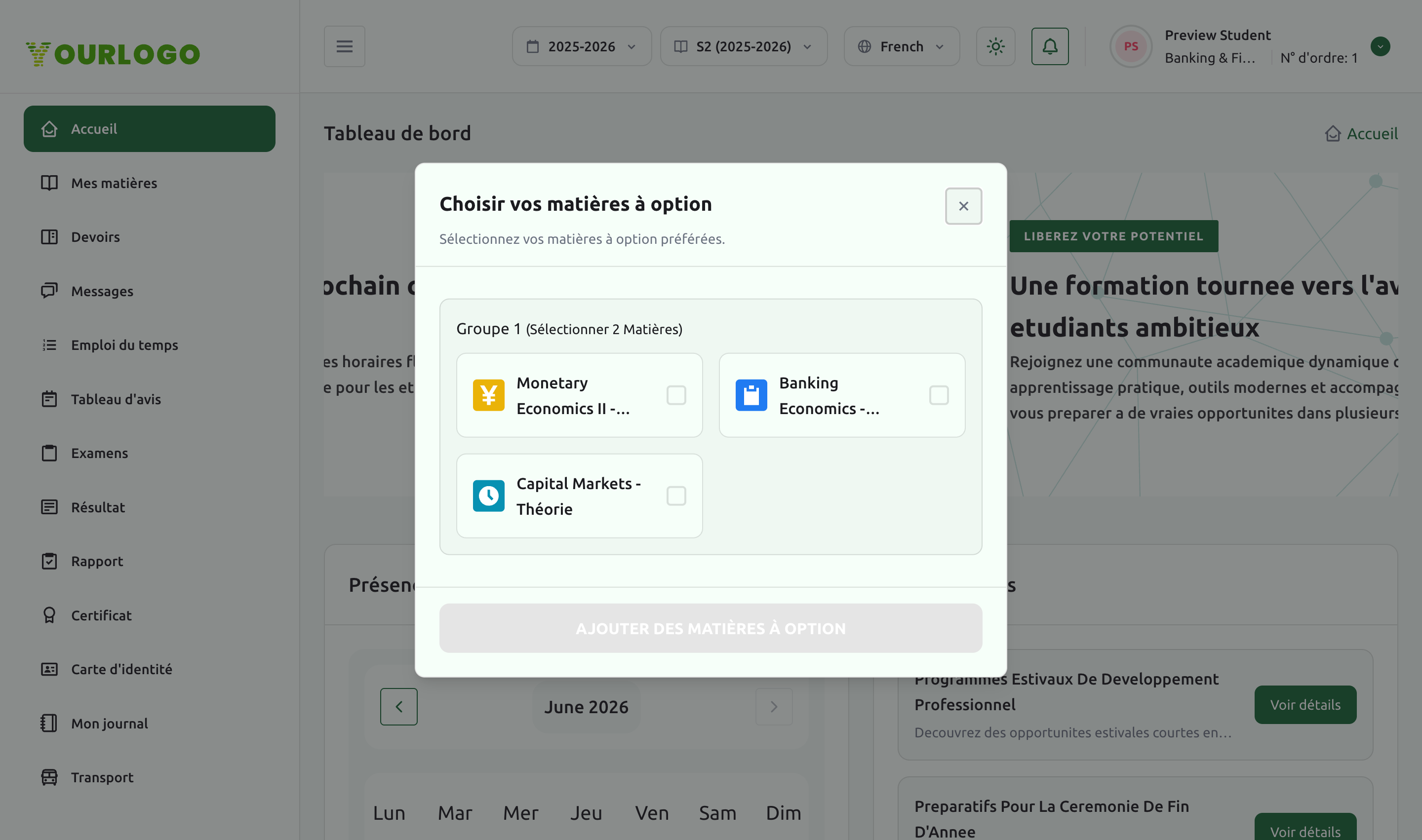
Task: View details of Programmes Estivaux notice
Action: 1305,705
